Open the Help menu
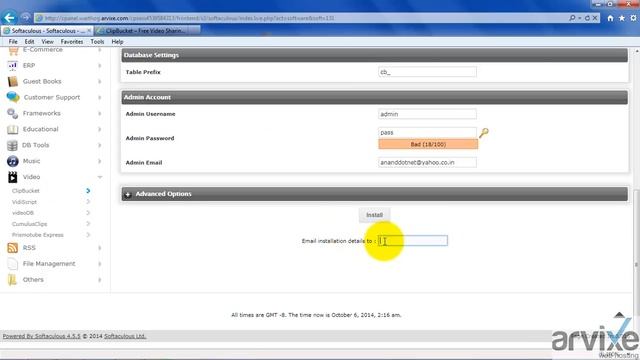 117,42
